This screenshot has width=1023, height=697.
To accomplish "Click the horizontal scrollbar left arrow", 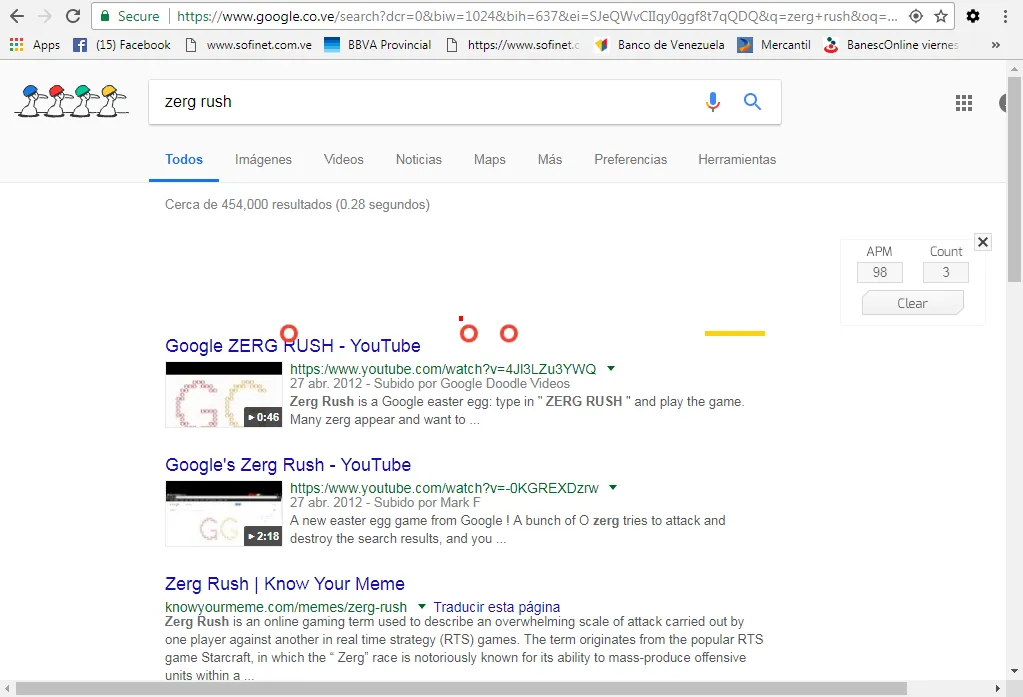I will [x=7, y=689].
